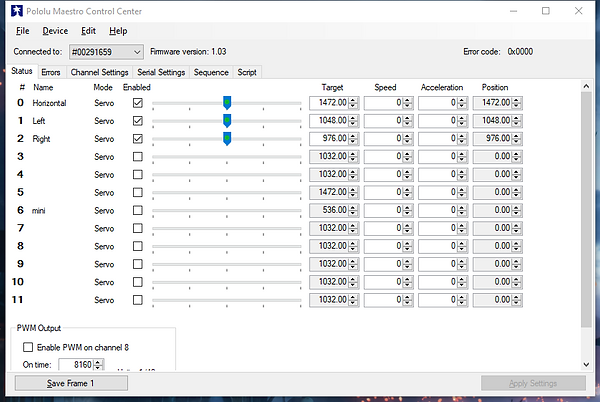Open the Device menu
The width and height of the screenshot is (600, 402).
pos(55,31)
